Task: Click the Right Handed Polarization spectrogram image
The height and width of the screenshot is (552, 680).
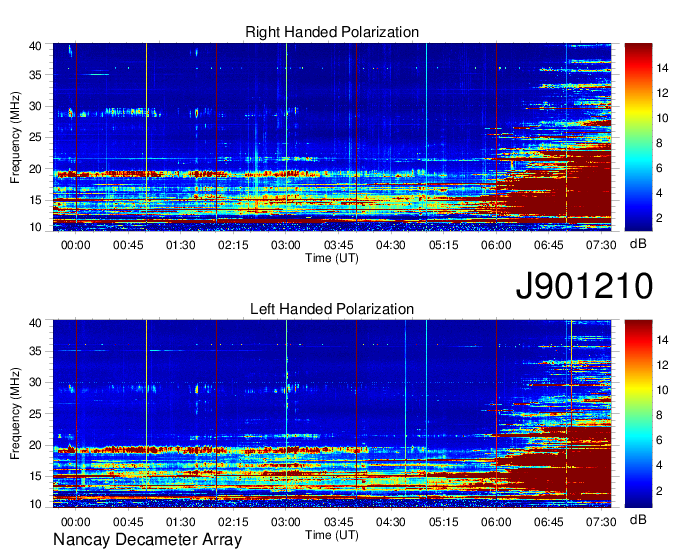Action: [x=332, y=137]
